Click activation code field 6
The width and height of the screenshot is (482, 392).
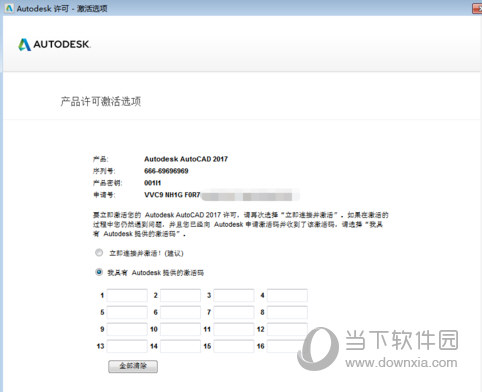pos(180,312)
